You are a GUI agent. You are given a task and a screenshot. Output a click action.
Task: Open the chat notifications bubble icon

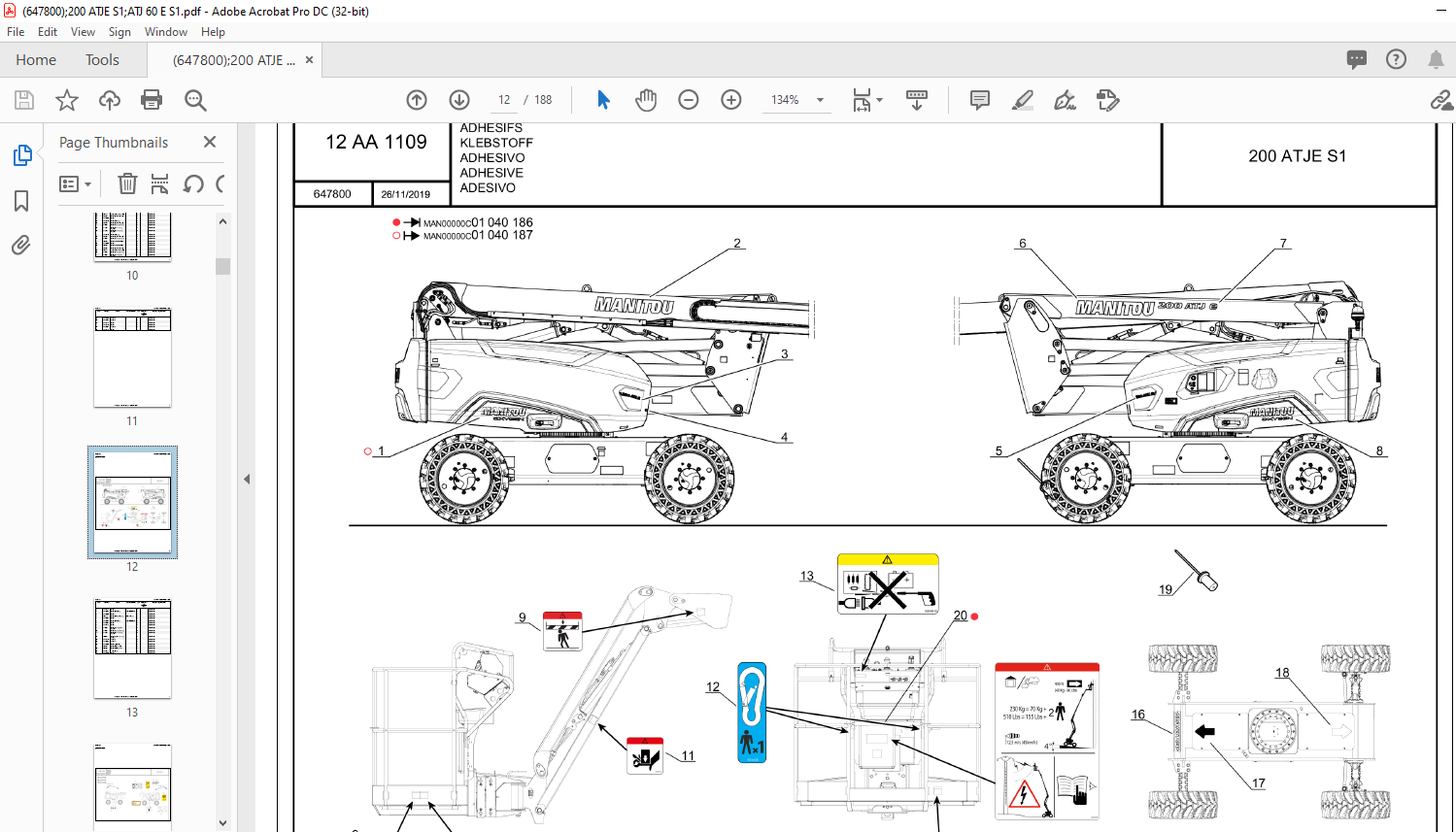point(1357,59)
